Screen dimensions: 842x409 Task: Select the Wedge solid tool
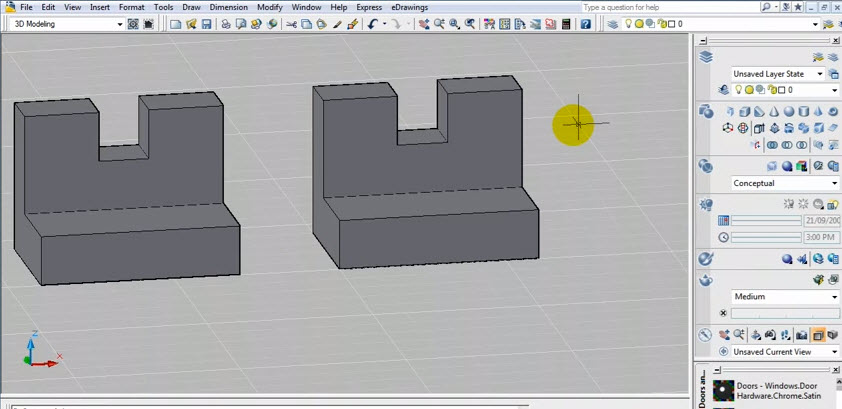coord(759,112)
